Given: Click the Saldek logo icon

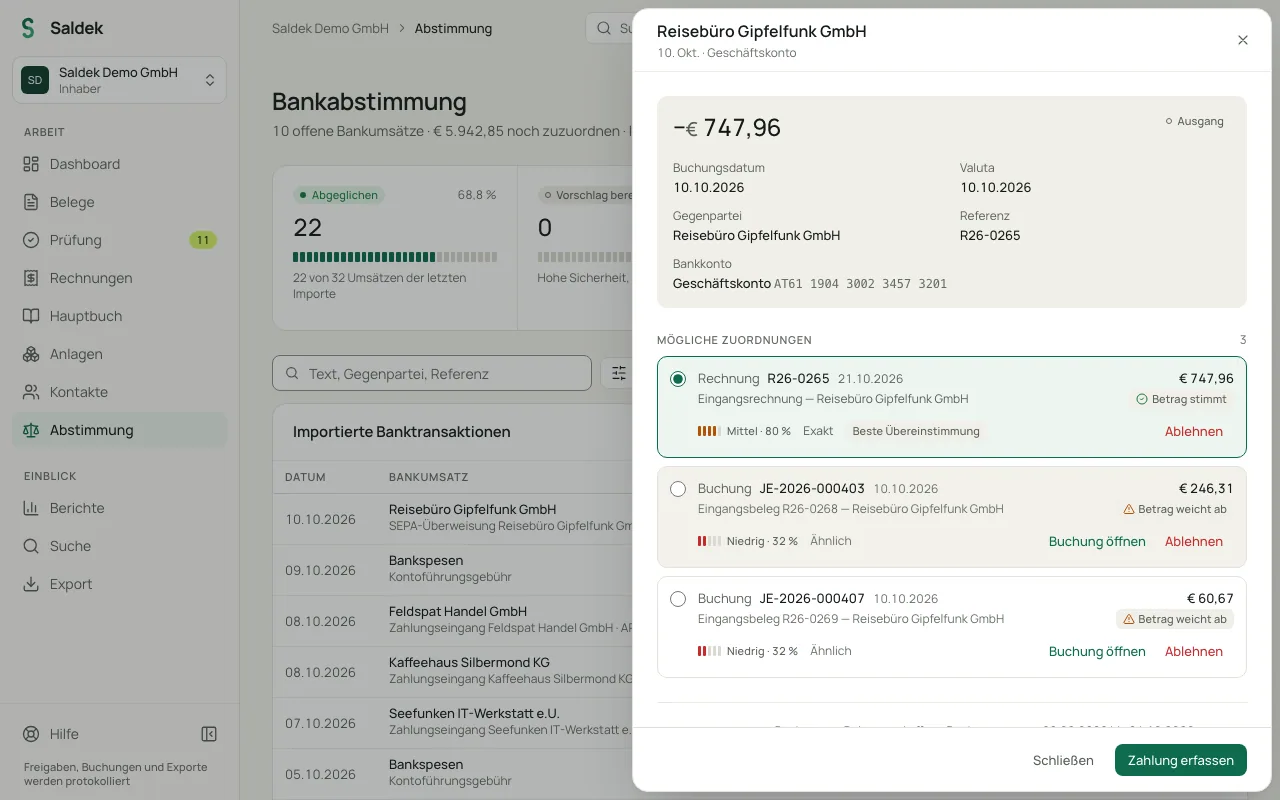Looking at the screenshot, I should pos(28,28).
